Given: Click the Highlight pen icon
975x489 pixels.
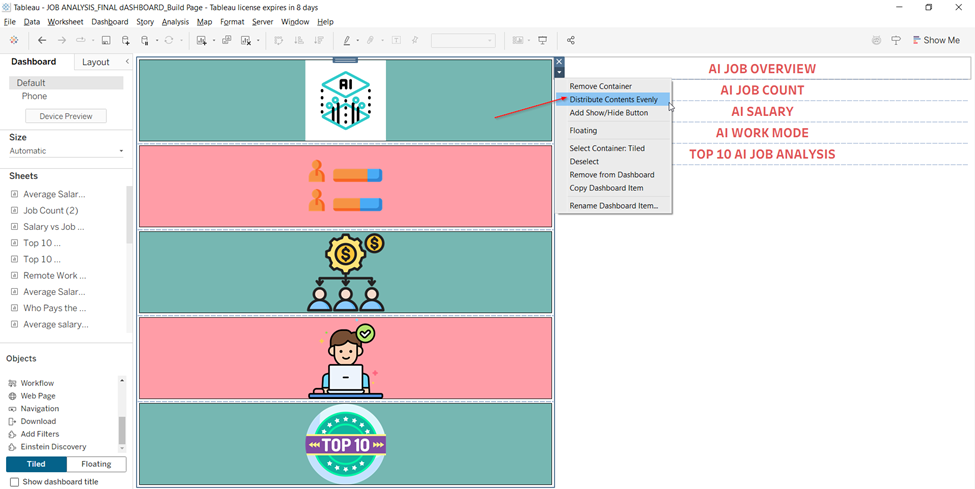Looking at the screenshot, I should pos(347,40).
